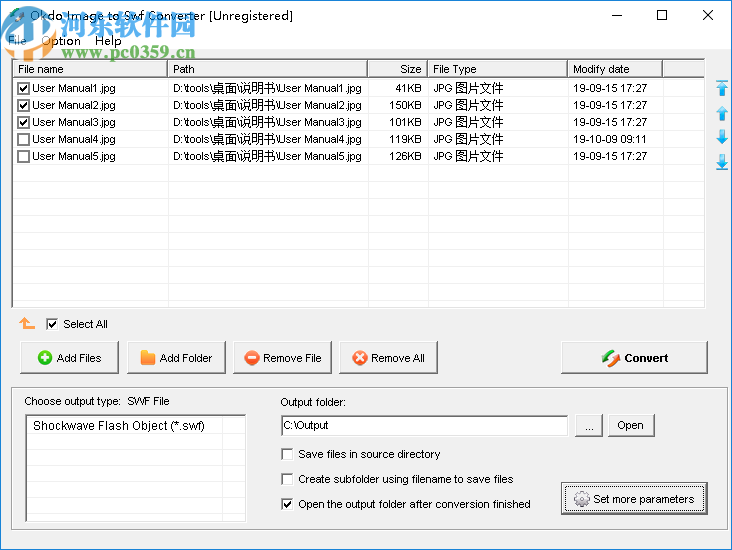Browse output folder with the ... button

(589, 425)
